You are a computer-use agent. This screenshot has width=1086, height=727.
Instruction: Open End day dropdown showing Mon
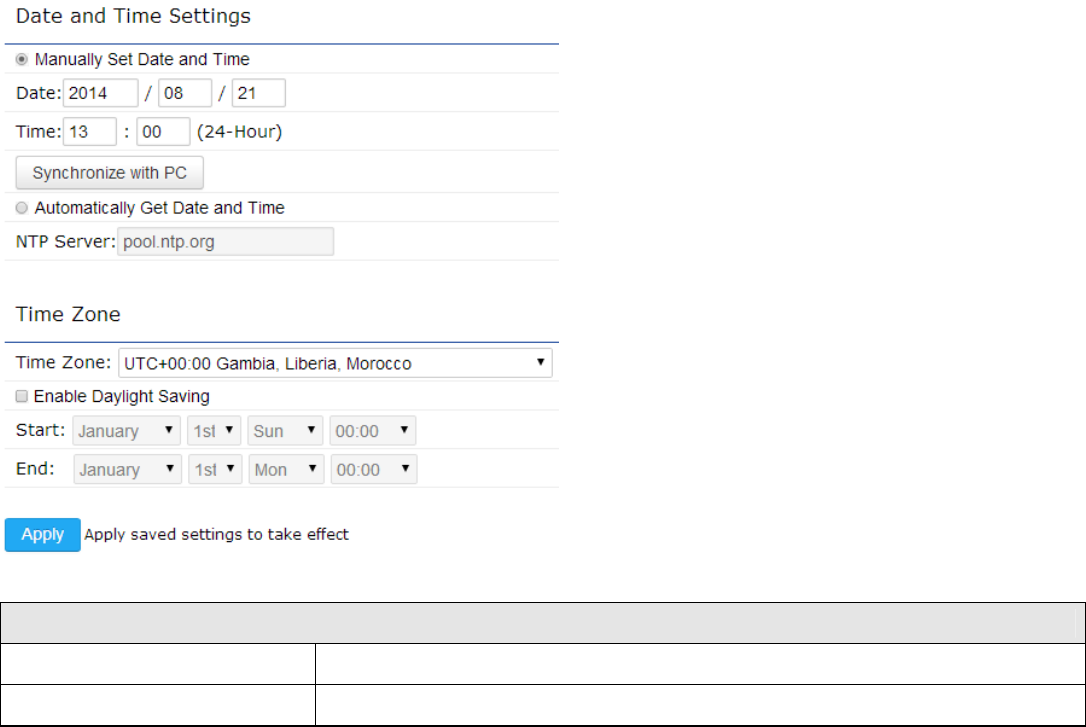point(287,469)
